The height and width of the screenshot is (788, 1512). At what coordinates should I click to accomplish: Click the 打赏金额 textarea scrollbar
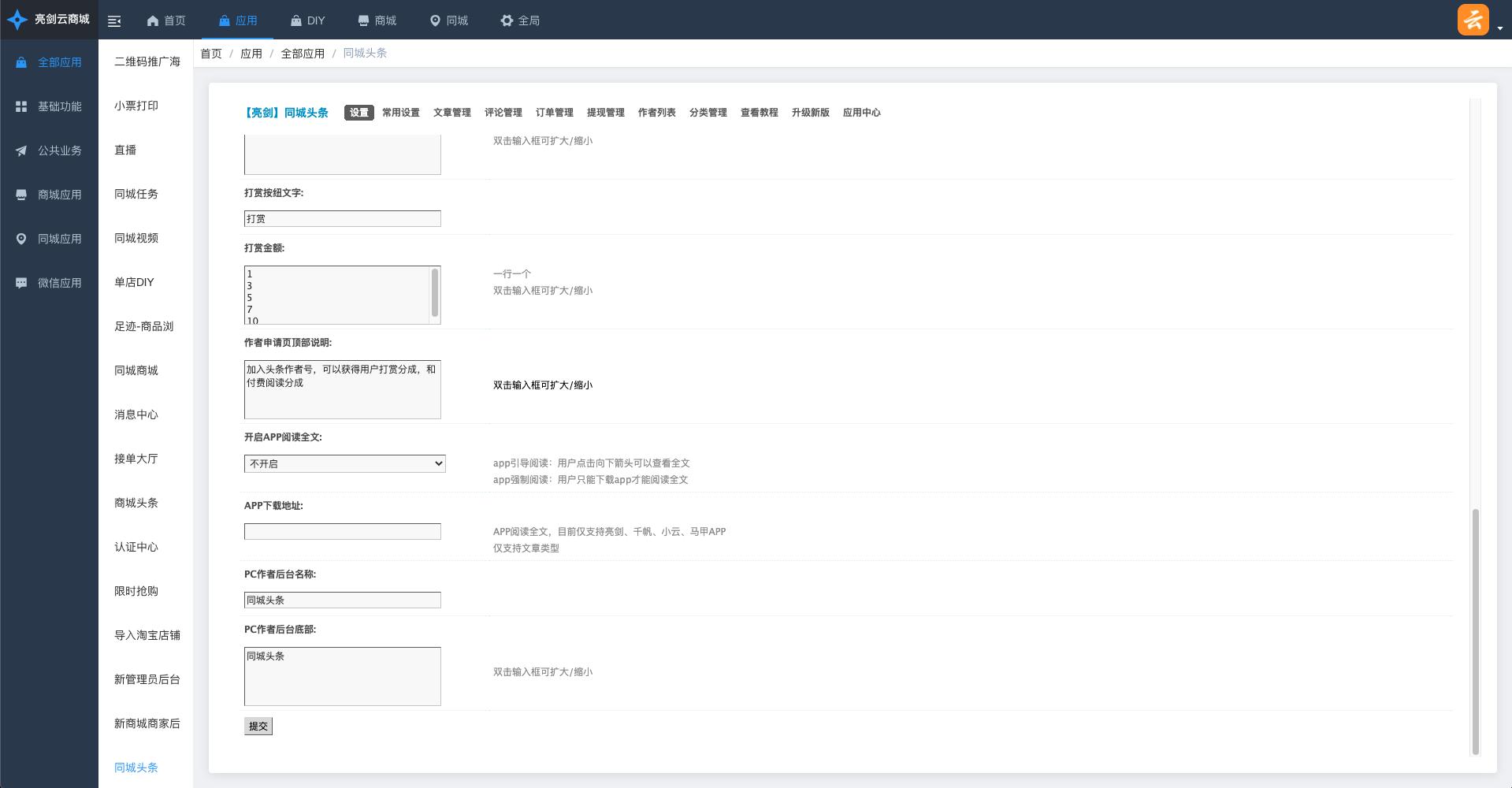(x=434, y=293)
